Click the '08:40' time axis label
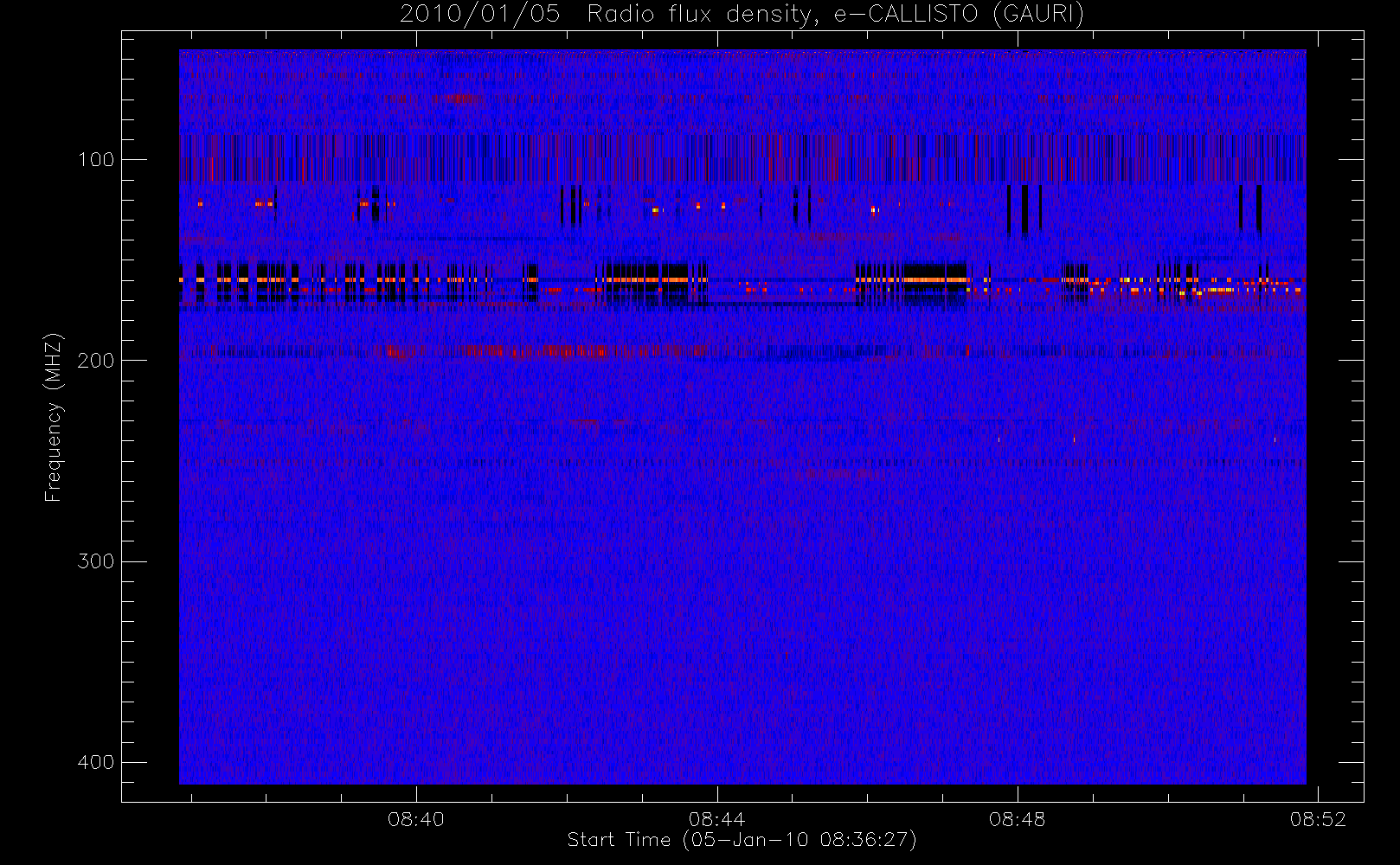The image size is (1400, 865). coord(416,819)
